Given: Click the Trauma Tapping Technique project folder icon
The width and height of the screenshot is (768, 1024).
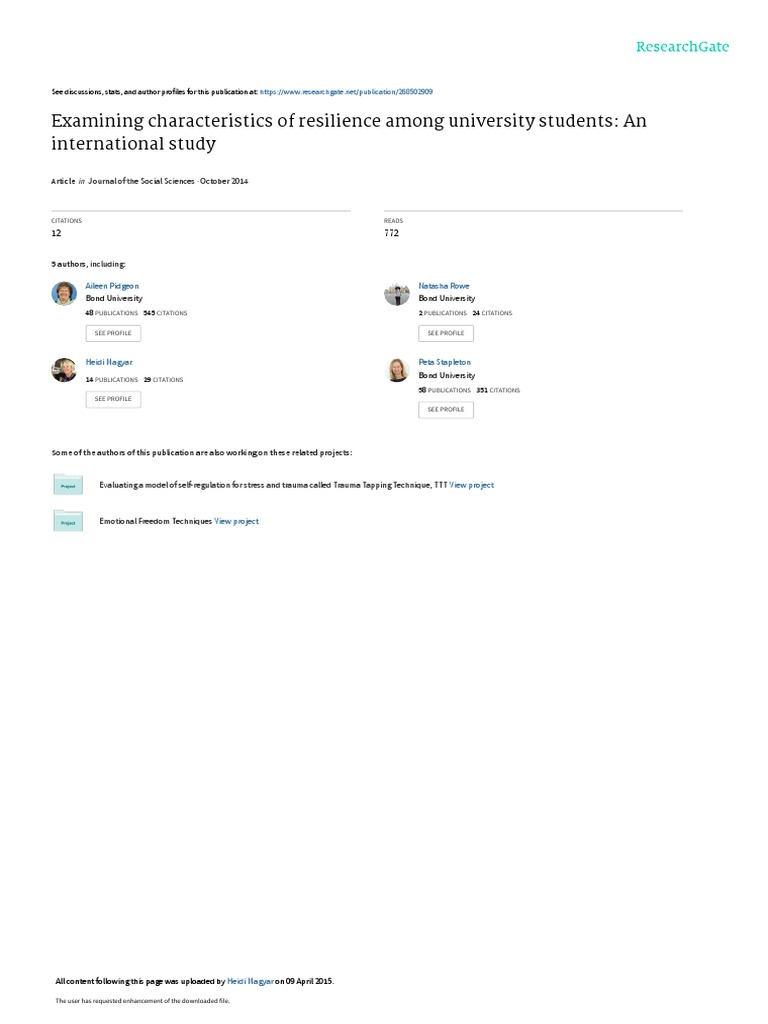Looking at the screenshot, I should [x=68, y=485].
